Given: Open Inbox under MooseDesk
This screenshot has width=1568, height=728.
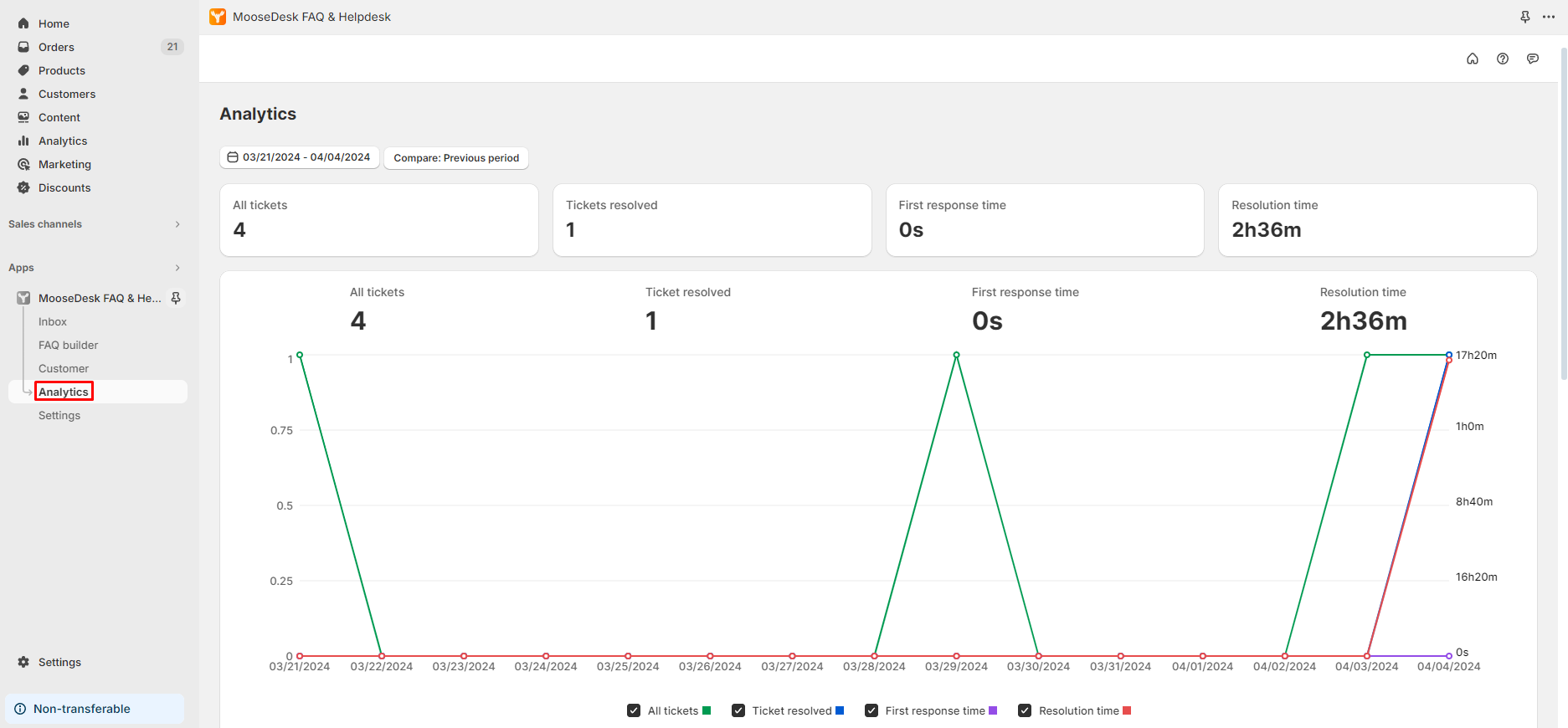Looking at the screenshot, I should [x=53, y=321].
